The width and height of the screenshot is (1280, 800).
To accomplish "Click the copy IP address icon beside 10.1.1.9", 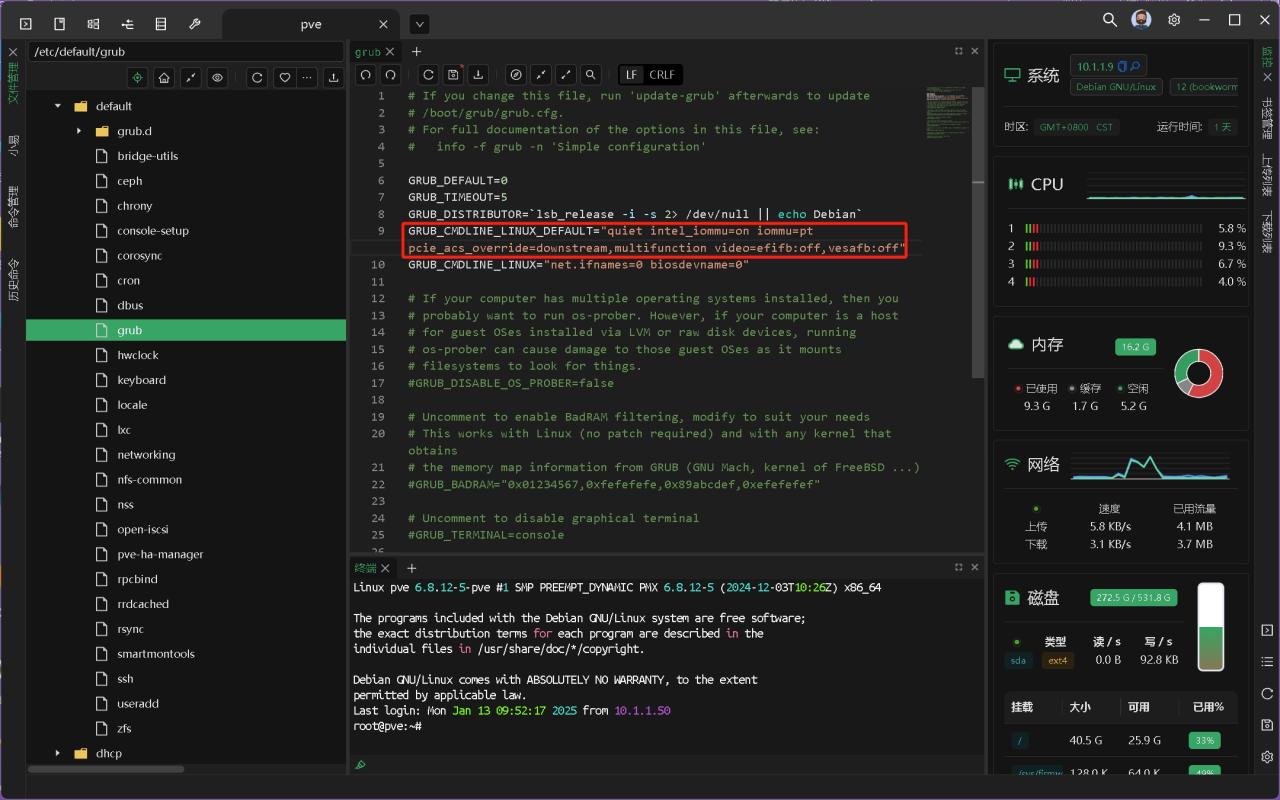I will pos(1123,66).
